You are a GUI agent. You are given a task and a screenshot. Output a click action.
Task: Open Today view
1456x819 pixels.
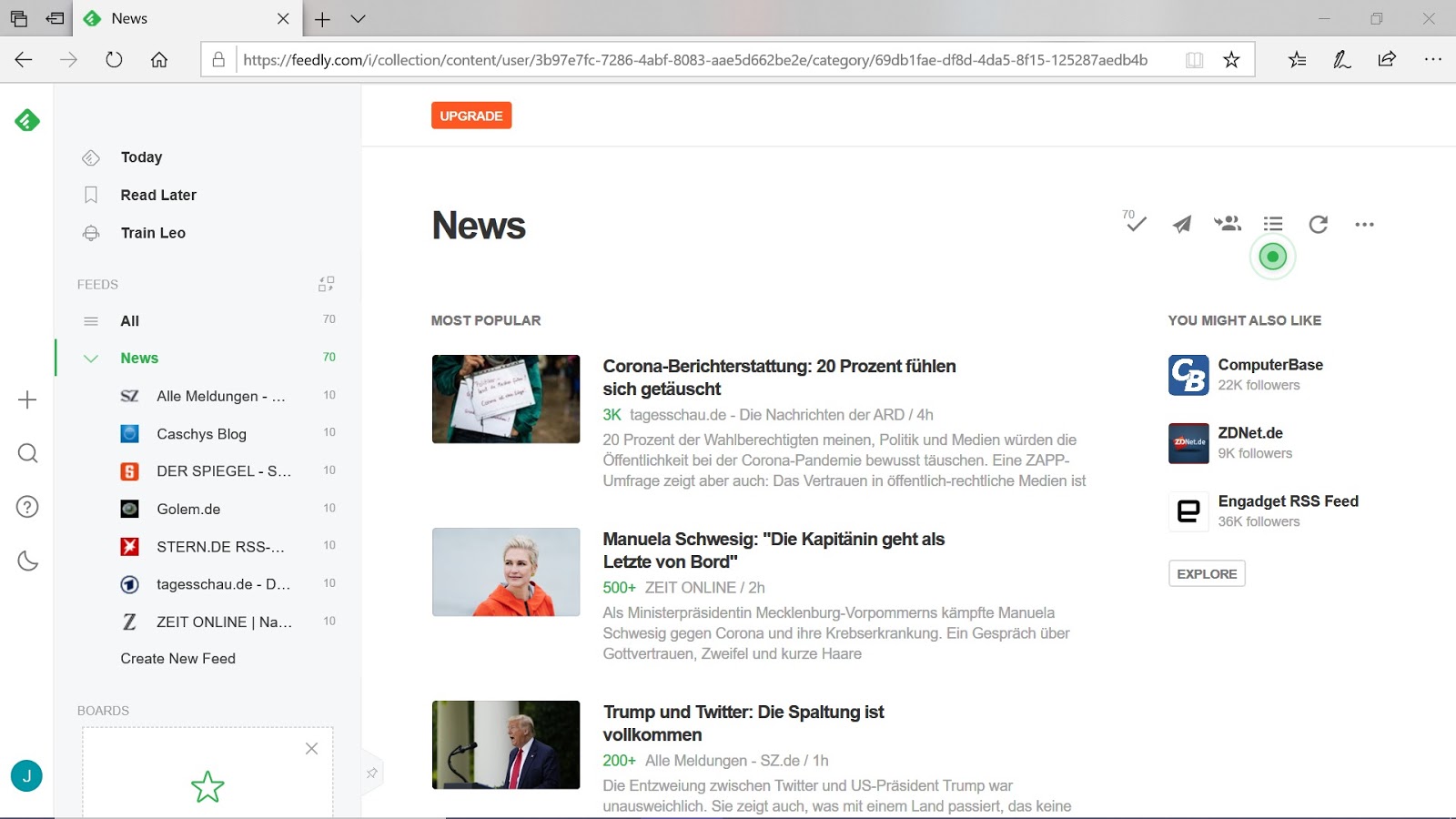(141, 157)
